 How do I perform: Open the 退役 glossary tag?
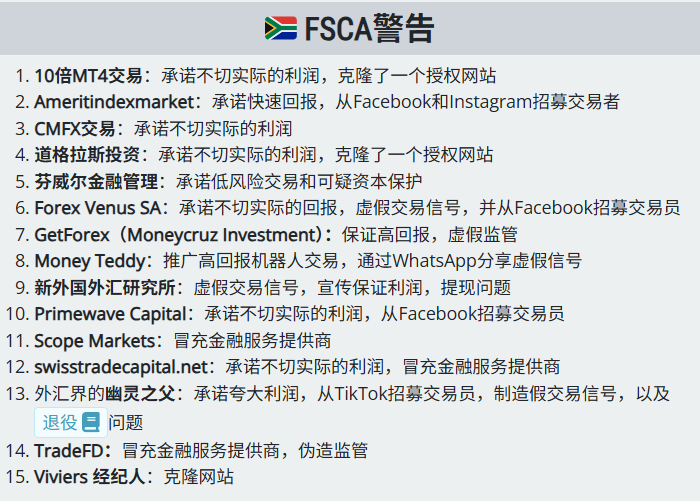[60, 422]
